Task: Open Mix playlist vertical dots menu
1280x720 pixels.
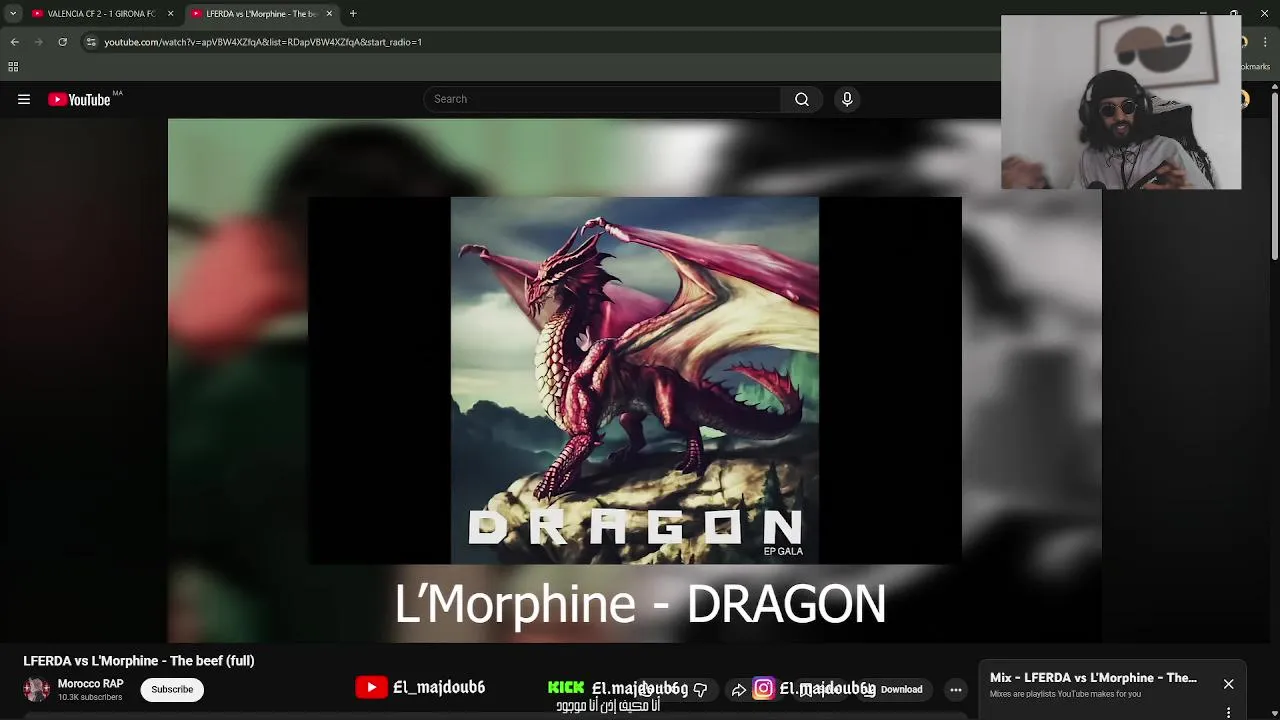Action: (1228, 713)
